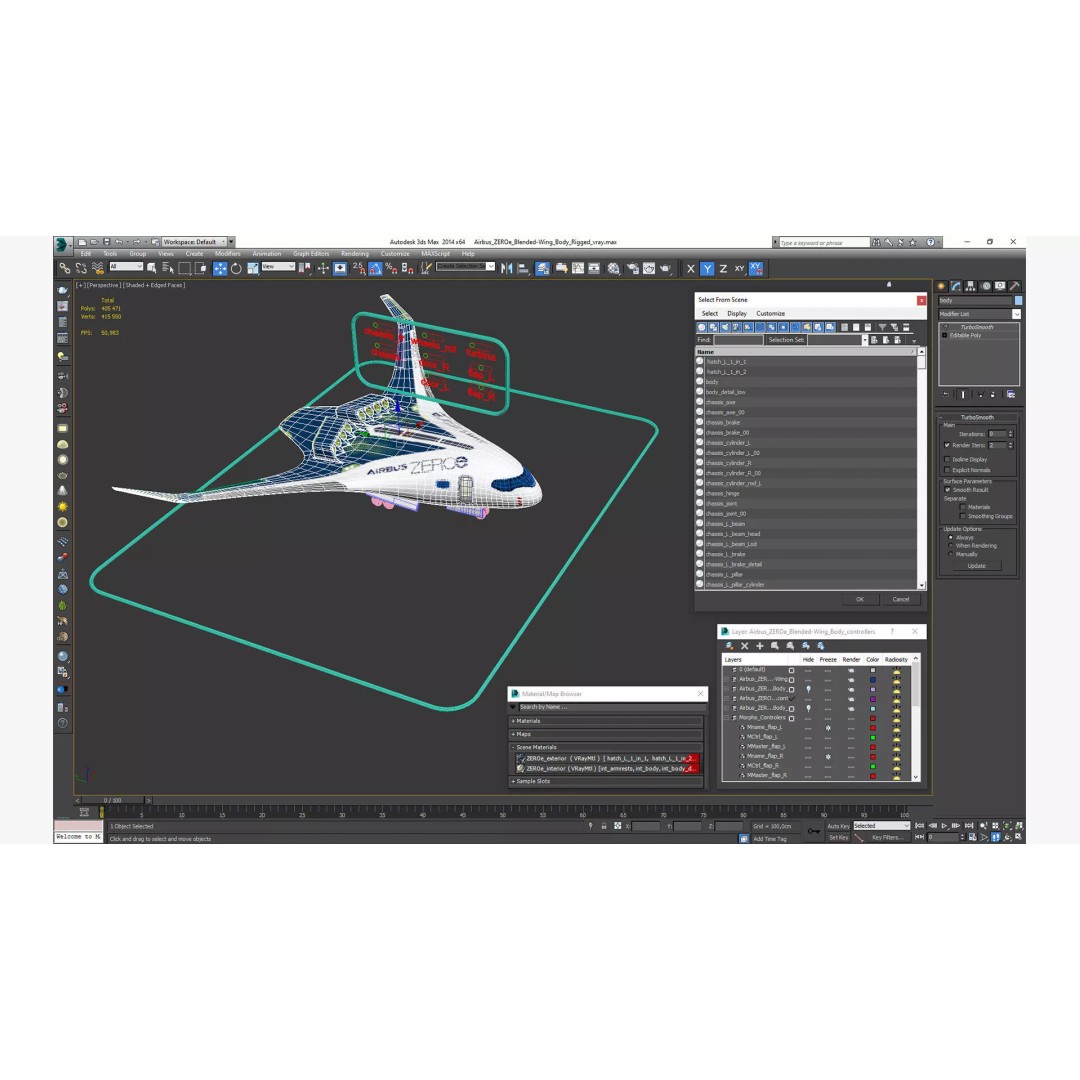1080x1080 pixels.
Task: Open Customize menu in Select From Scene
Action: (x=771, y=313)
